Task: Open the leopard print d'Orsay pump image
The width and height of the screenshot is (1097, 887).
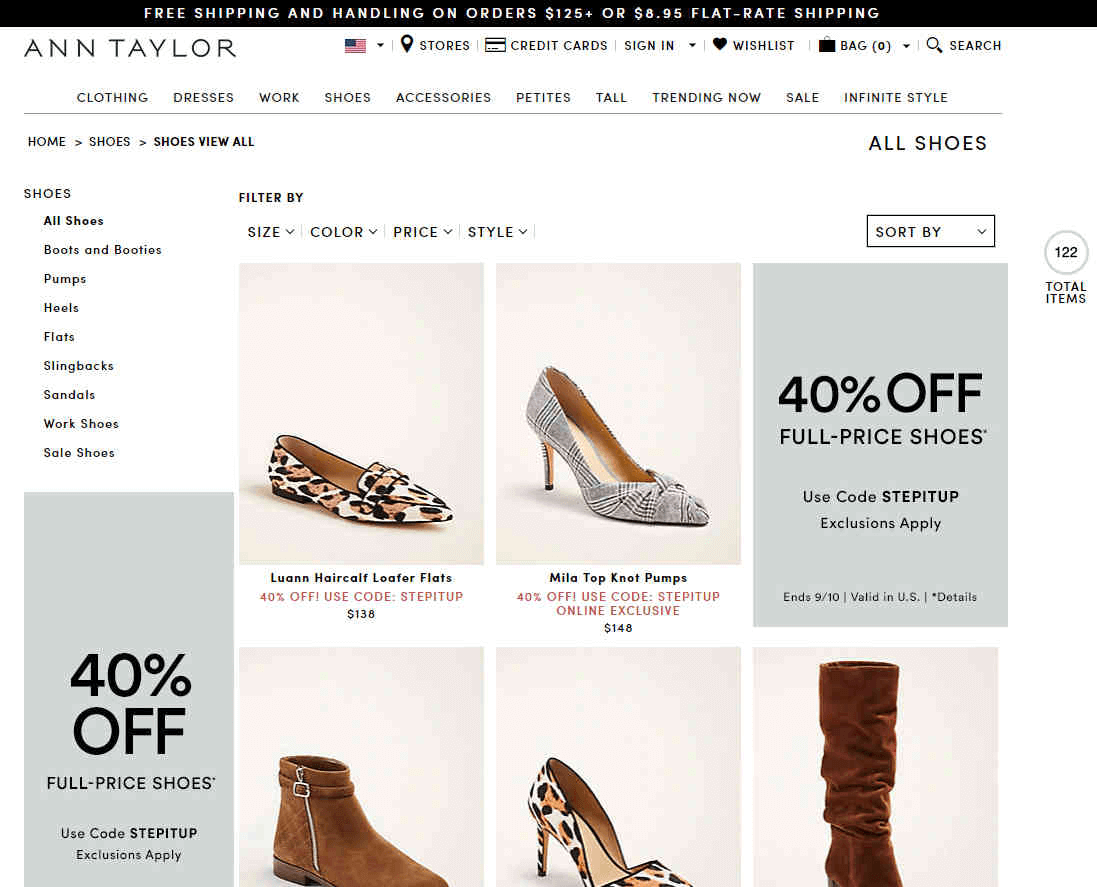Action: [618, 767]
